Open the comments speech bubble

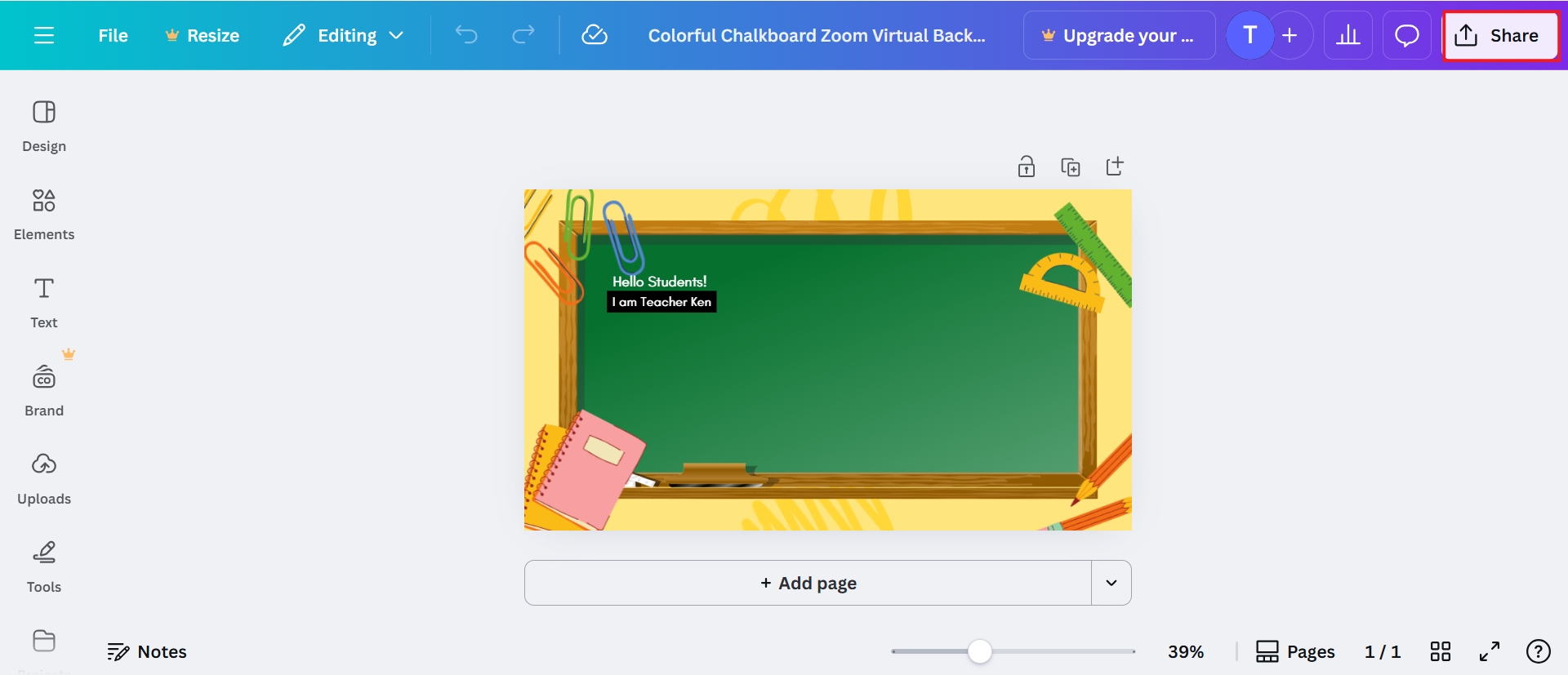tap(1406, 35)
